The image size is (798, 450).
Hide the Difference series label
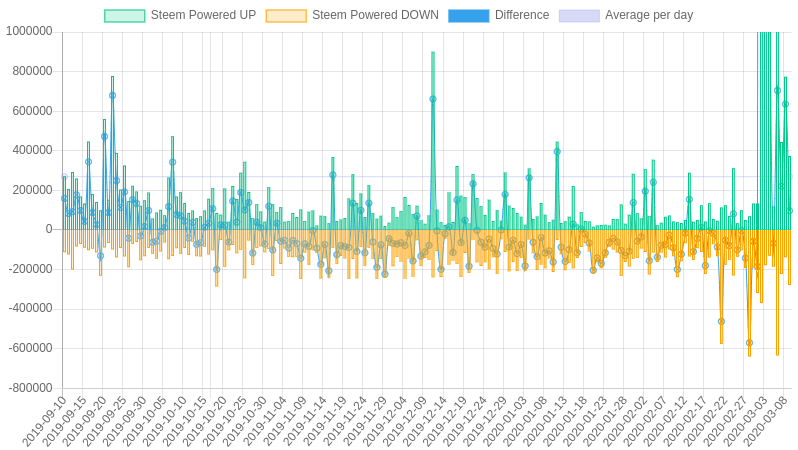(x=522, y=15)
